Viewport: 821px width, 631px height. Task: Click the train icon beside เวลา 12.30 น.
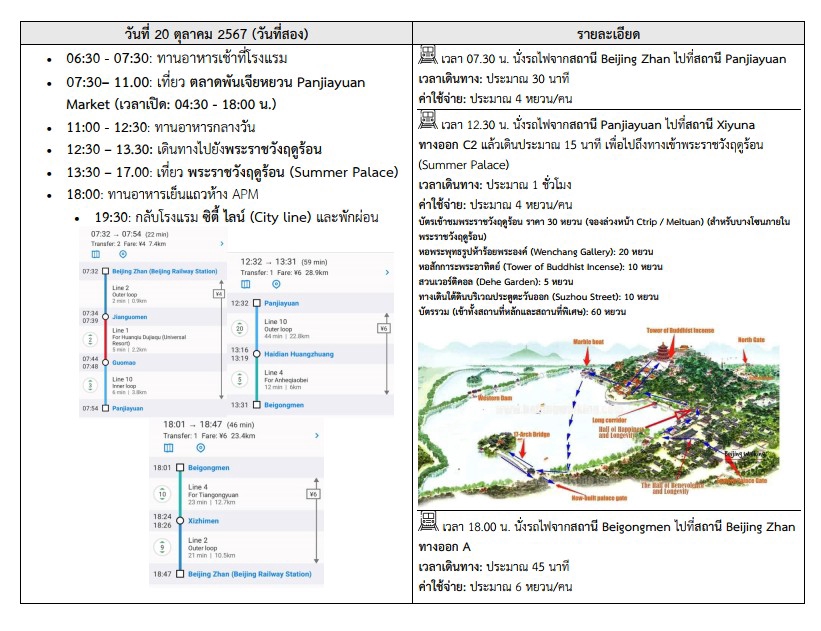[x=428, y=120]
